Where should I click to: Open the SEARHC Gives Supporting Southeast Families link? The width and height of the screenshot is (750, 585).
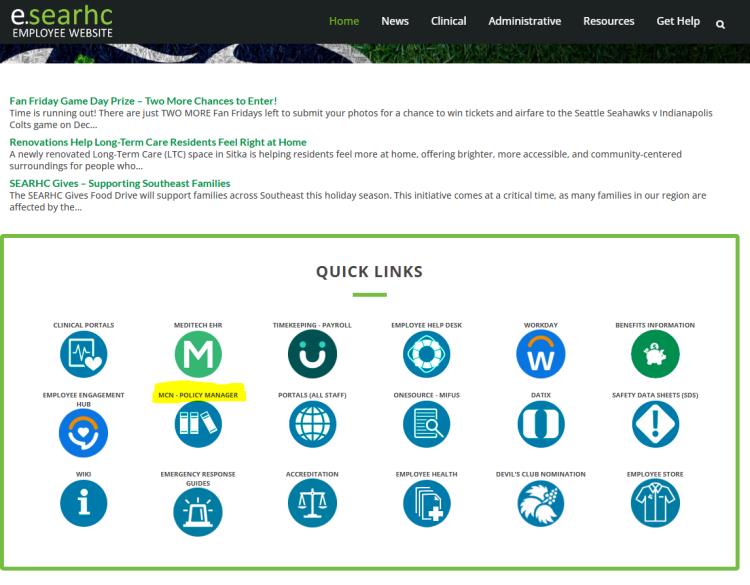[120, 183]
